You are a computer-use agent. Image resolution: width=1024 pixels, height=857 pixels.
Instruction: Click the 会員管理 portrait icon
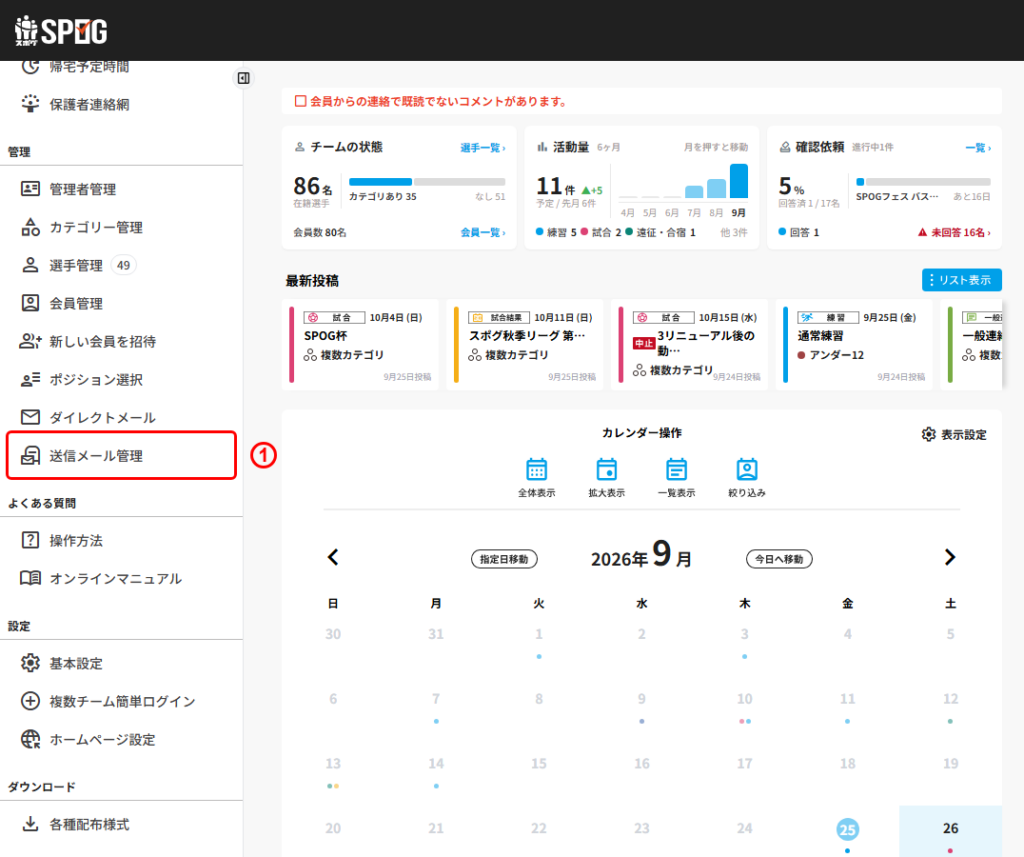tap(30, 302)
